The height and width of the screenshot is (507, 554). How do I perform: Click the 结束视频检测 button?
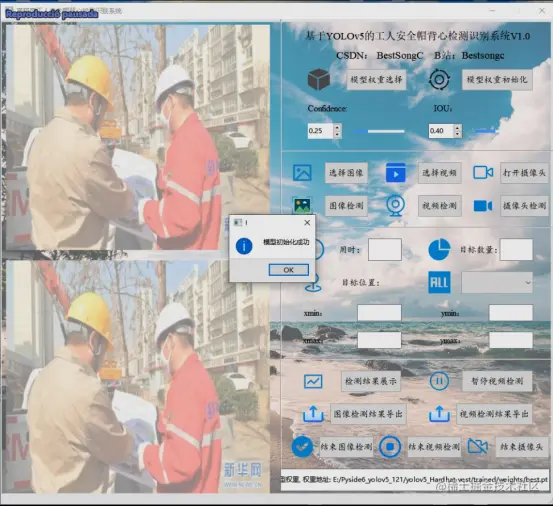pyautogui.click(x=434, y=447)
